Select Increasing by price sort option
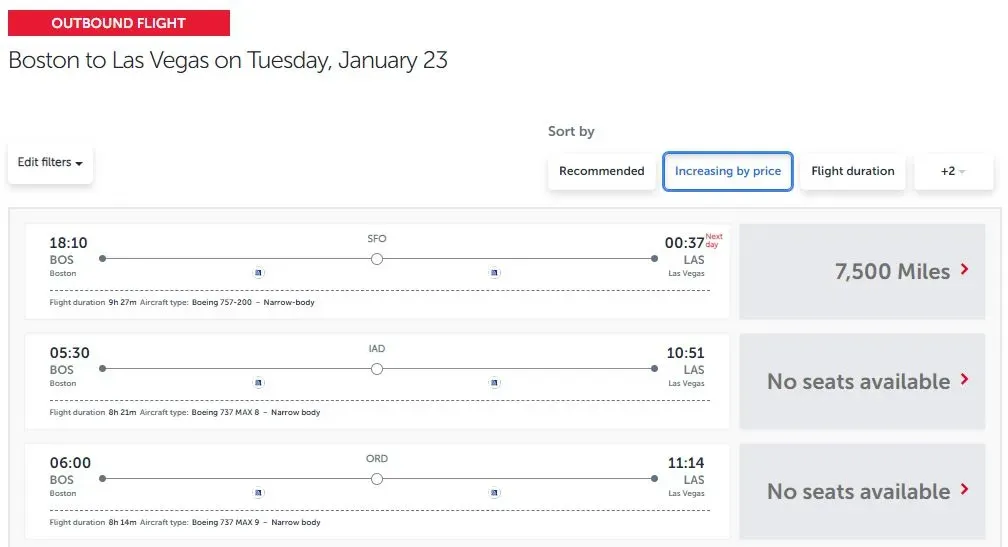This screenshot has width=1008, height=547. point(727,171)
